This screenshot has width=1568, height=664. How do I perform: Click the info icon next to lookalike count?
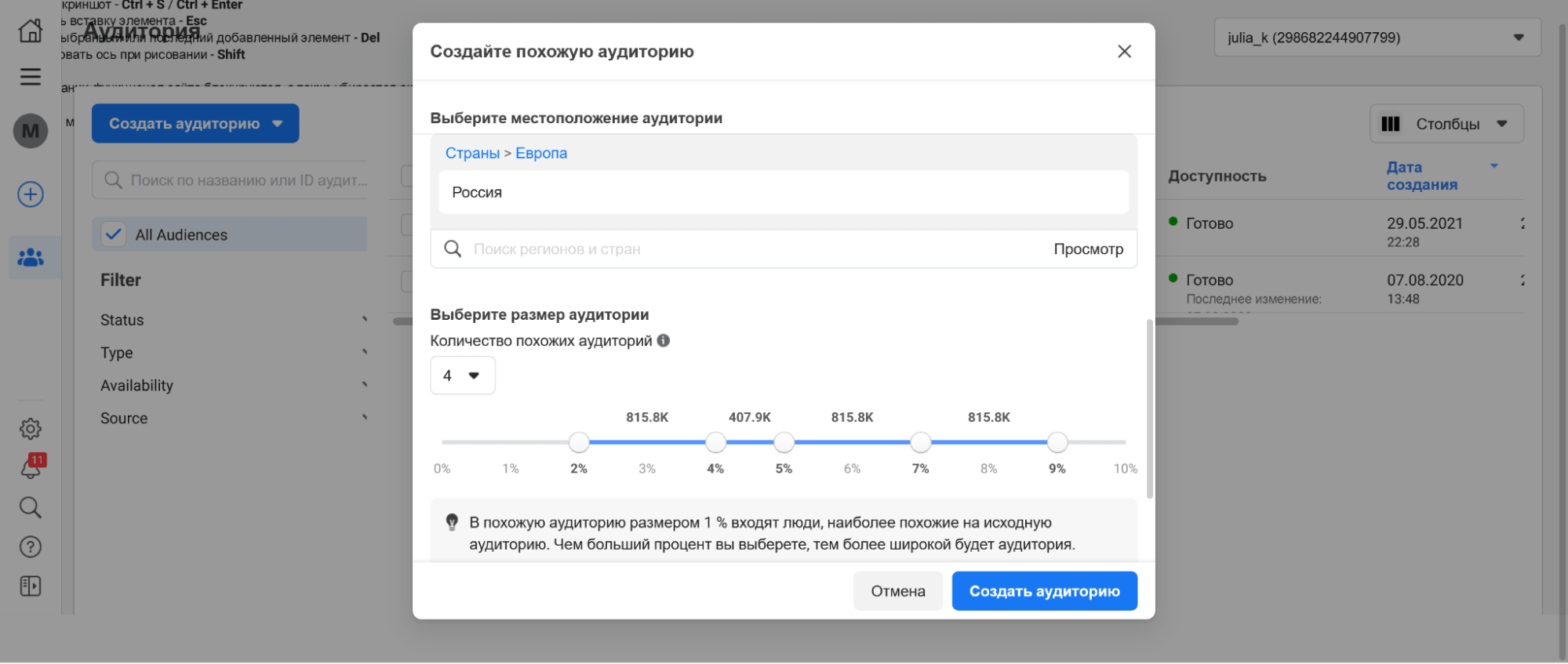tap(664, 340)
